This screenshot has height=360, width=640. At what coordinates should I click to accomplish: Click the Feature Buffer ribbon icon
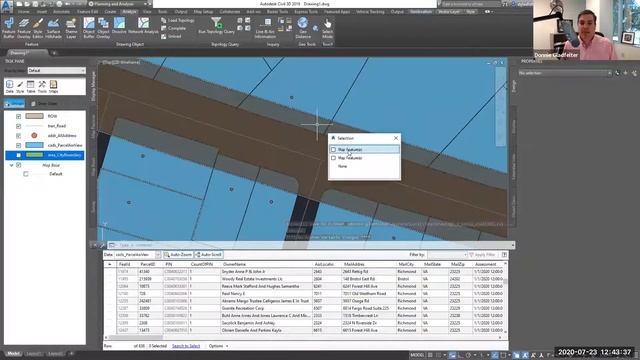tap(9, 28)
